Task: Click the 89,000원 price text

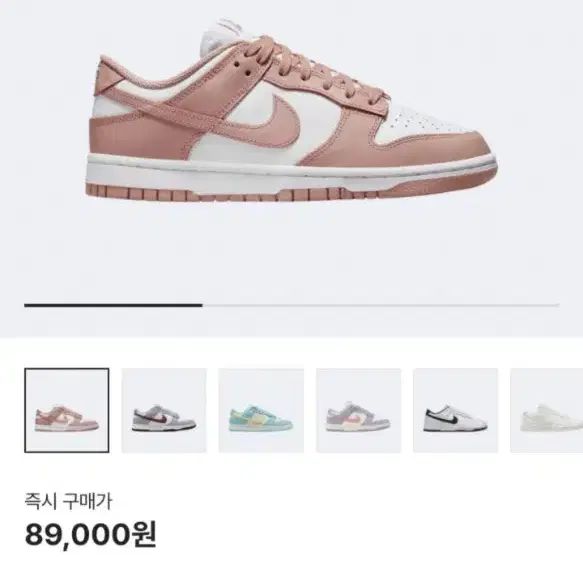Action: click(91, 534)
